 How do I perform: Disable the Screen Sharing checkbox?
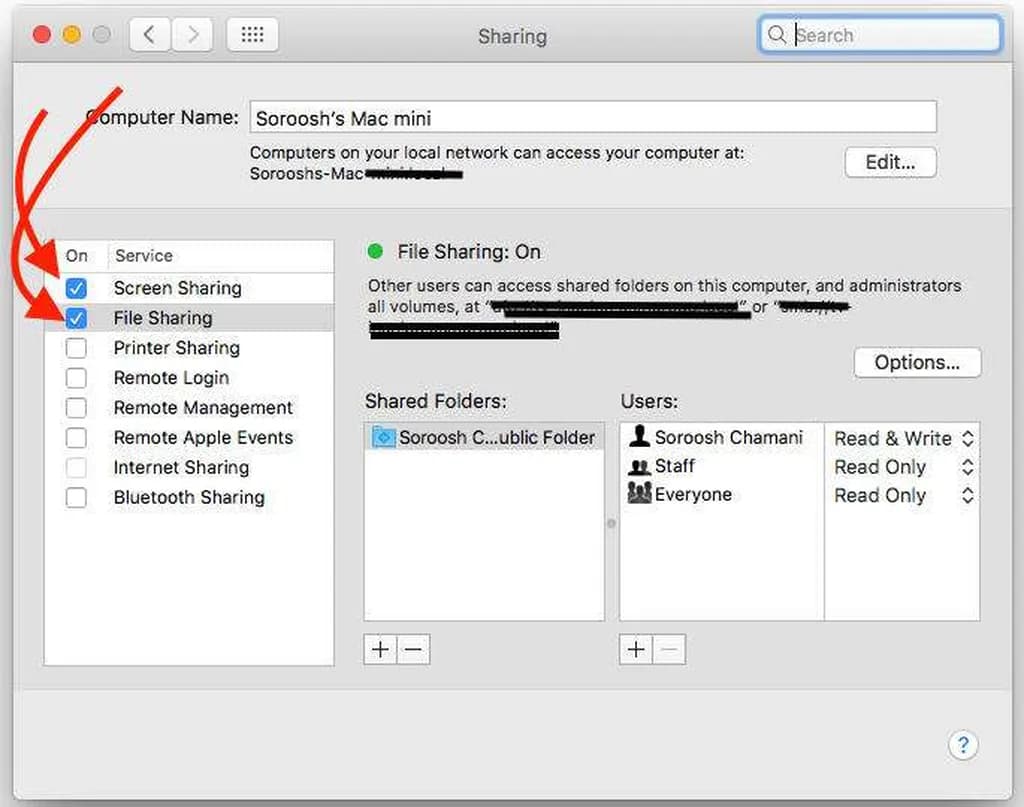(76, 288)
